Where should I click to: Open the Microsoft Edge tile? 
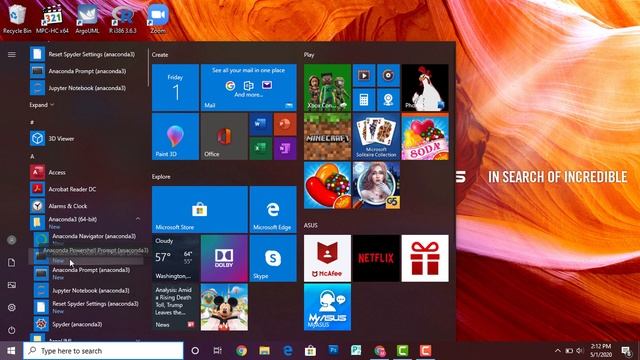click(x=273, y=209)
